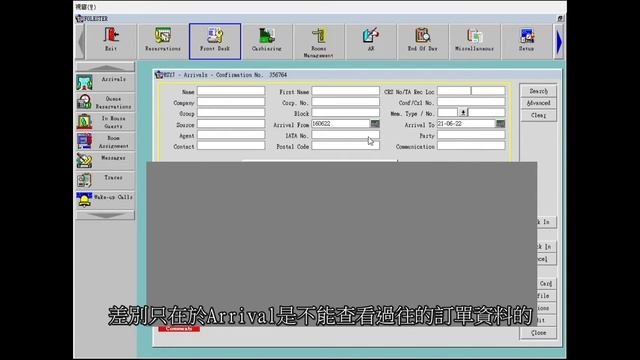Click the Agent input field
The height and width of the screenshot is (360, 640).
(231, 135)
